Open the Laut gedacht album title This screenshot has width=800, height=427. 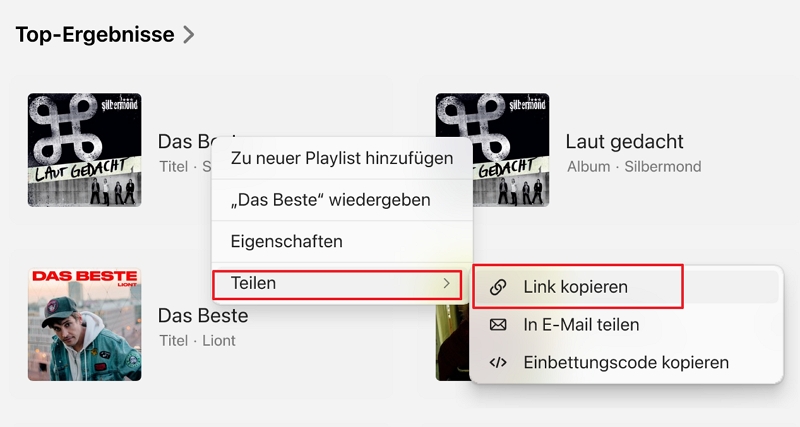click(x=624, y=142)
